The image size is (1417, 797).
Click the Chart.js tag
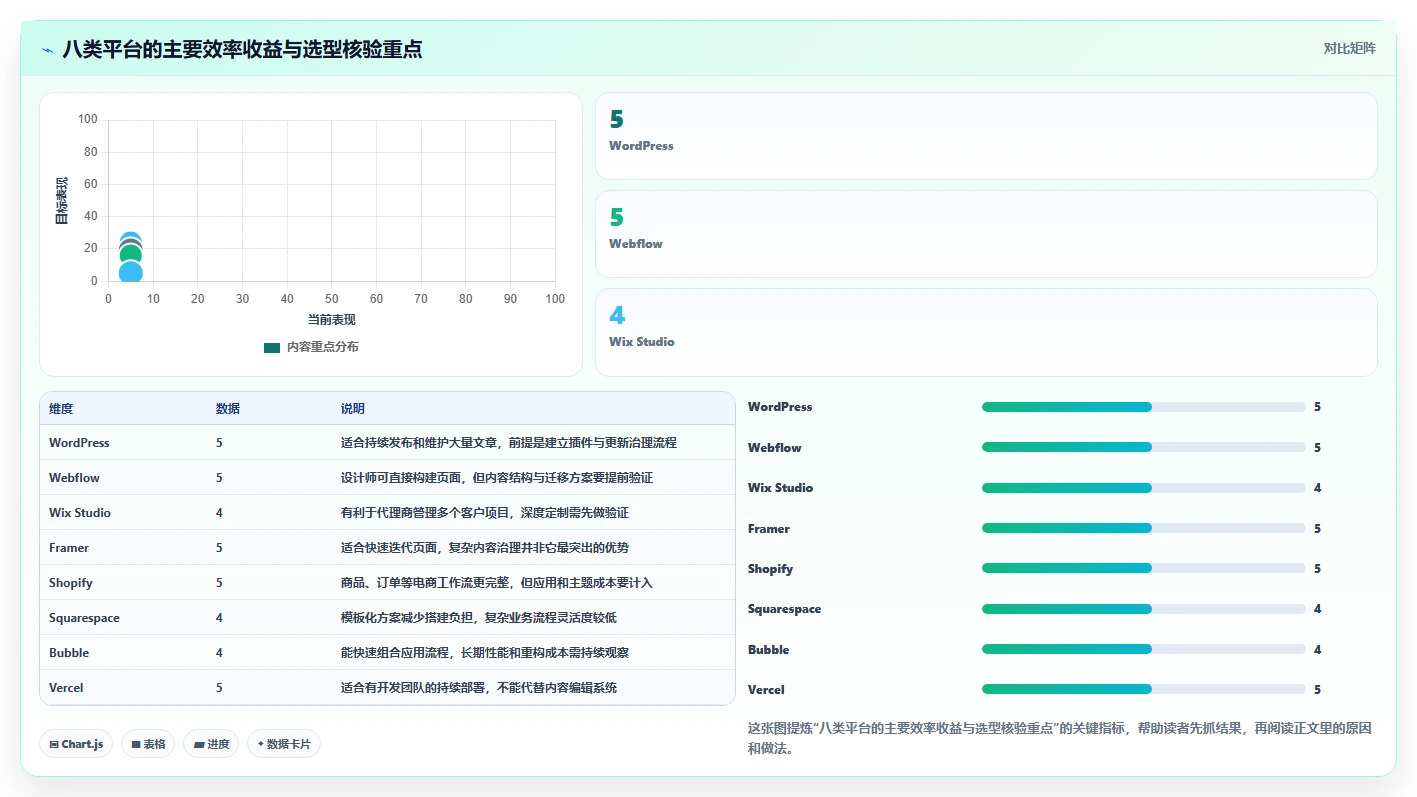(x=76, y=744)
